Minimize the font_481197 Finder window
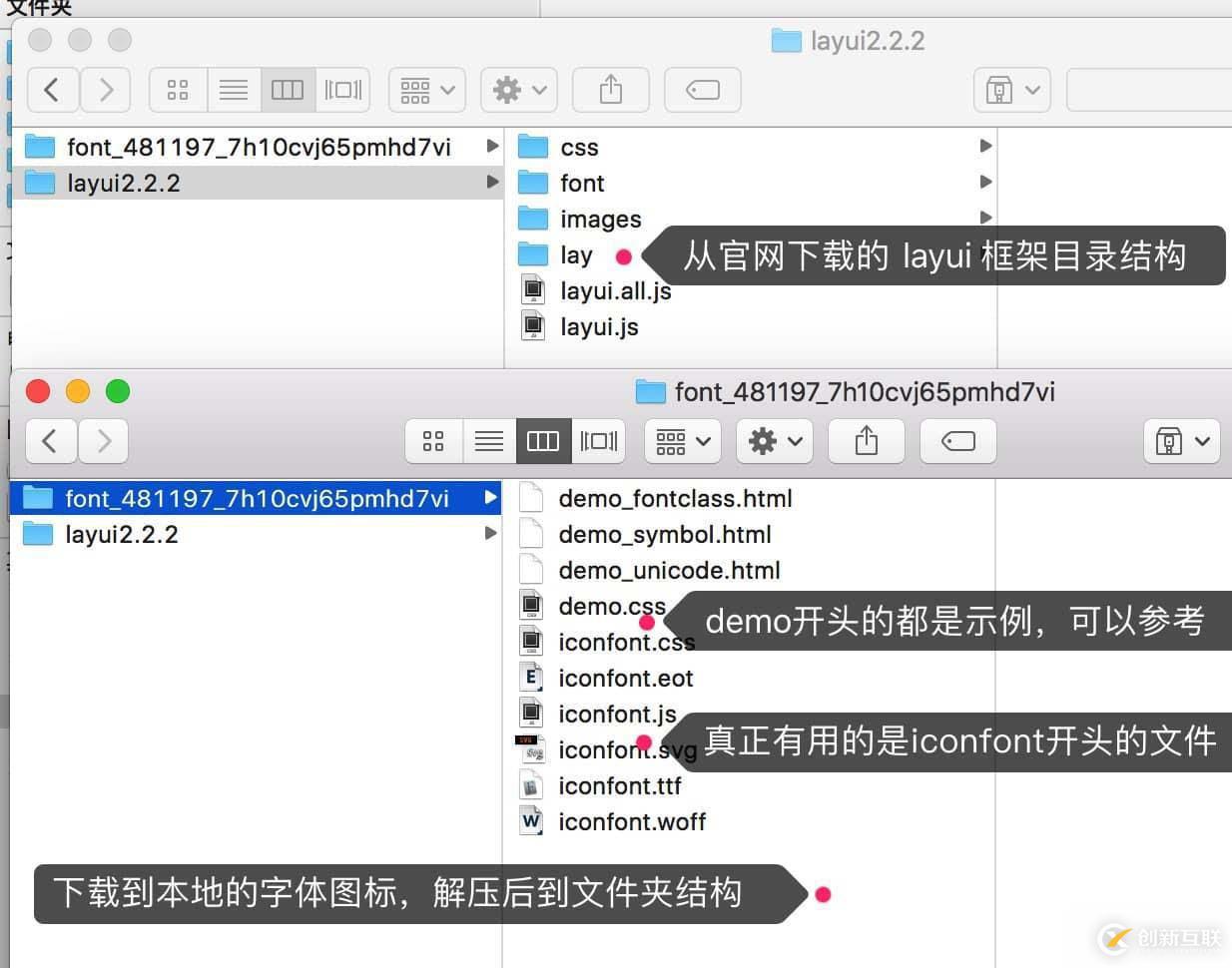Screen dimensions: 1232x968 tap(78, 391)
